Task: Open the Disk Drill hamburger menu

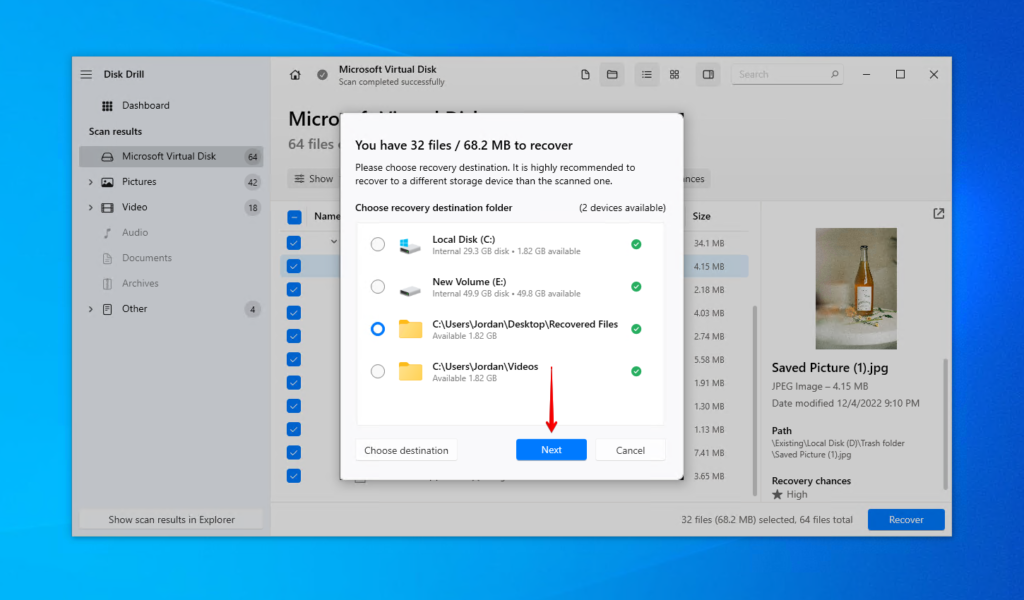Action: pyautogui.click(x=86, y=74)
